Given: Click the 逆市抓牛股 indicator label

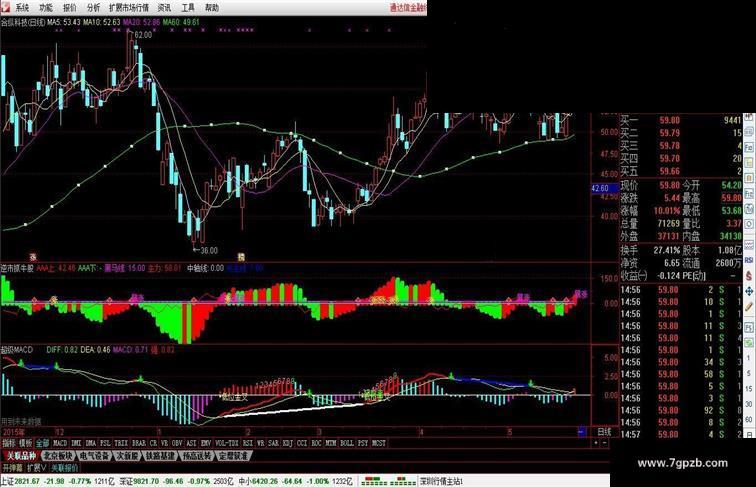Looking at the screenshot, I should (17, 268).
